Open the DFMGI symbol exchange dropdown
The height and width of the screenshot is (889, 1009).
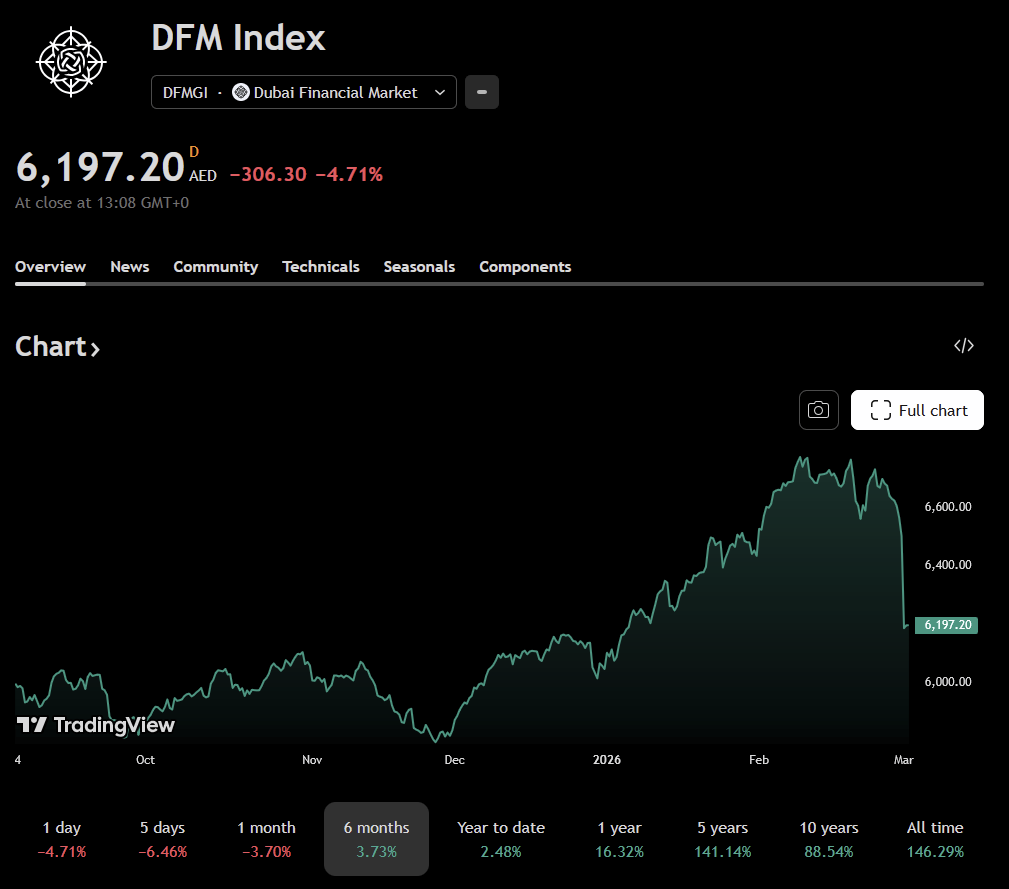pyautogui.click(x=304, y=92)
